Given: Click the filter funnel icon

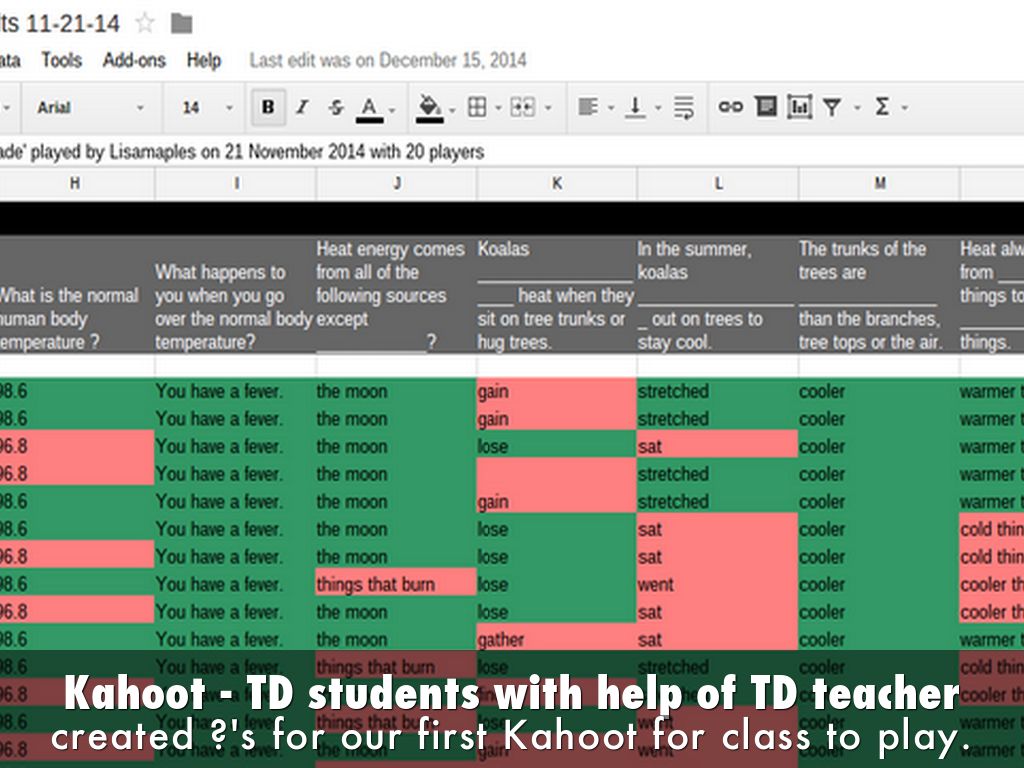Looking at the screenshot, I should click(x=832, y=107).
